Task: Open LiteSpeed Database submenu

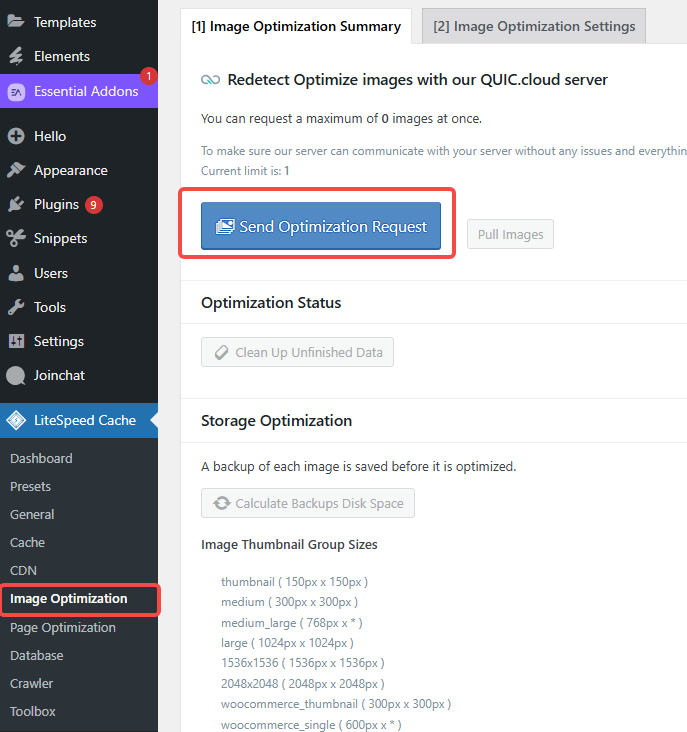Action: coord(36,655)
